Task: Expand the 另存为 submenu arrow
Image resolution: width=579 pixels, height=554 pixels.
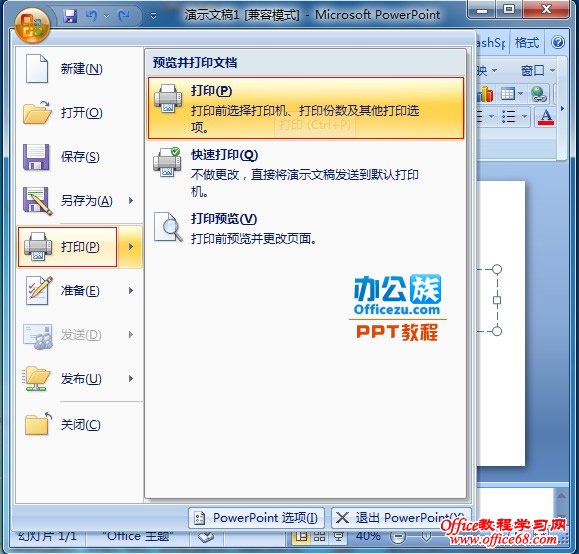Action: click(x=131, y=201)
